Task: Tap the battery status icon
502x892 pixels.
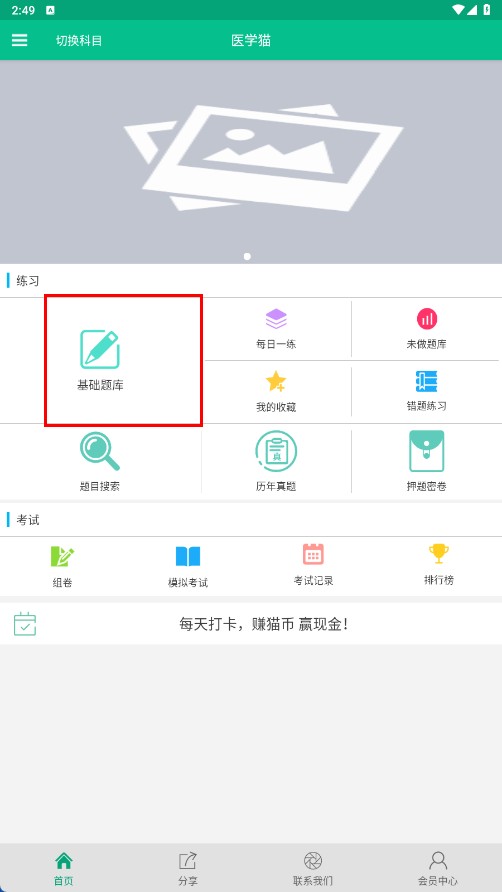Action: coord(487,10)
